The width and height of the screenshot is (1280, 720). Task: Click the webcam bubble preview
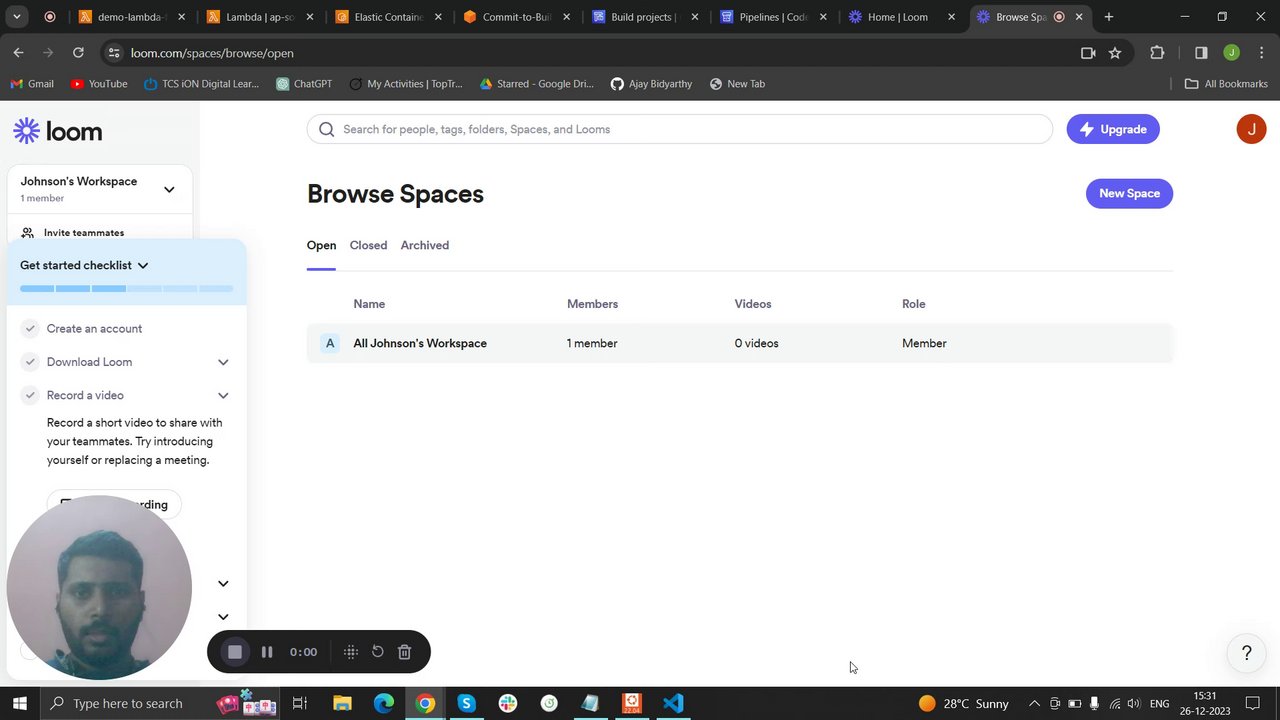[98, 588]
